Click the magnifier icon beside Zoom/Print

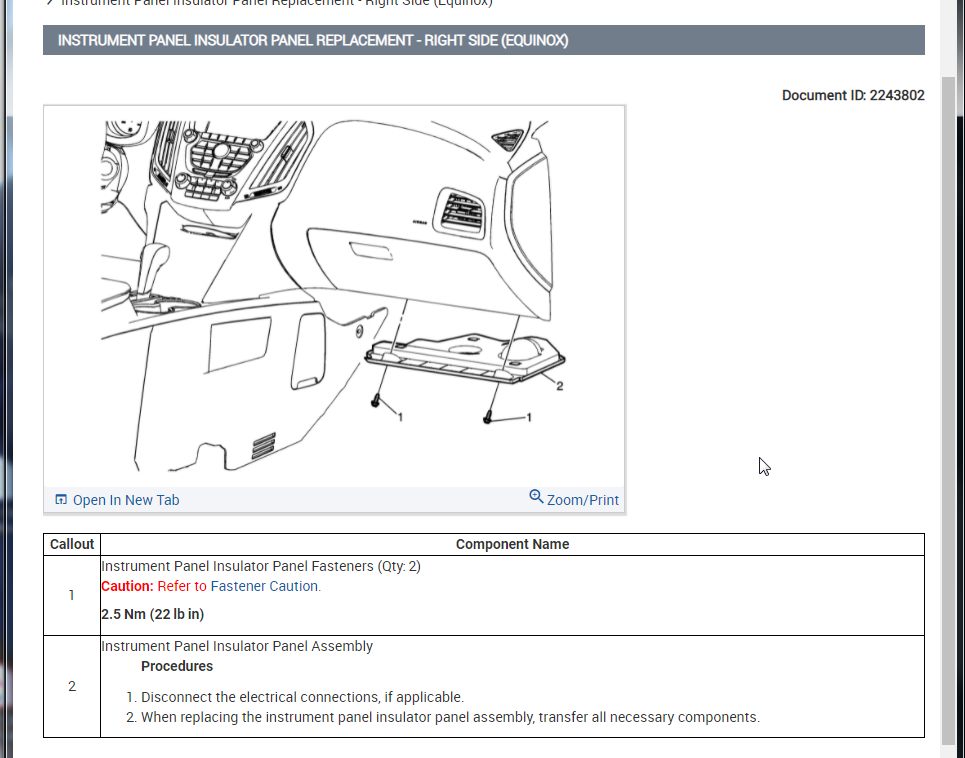[x=536, y=497]
